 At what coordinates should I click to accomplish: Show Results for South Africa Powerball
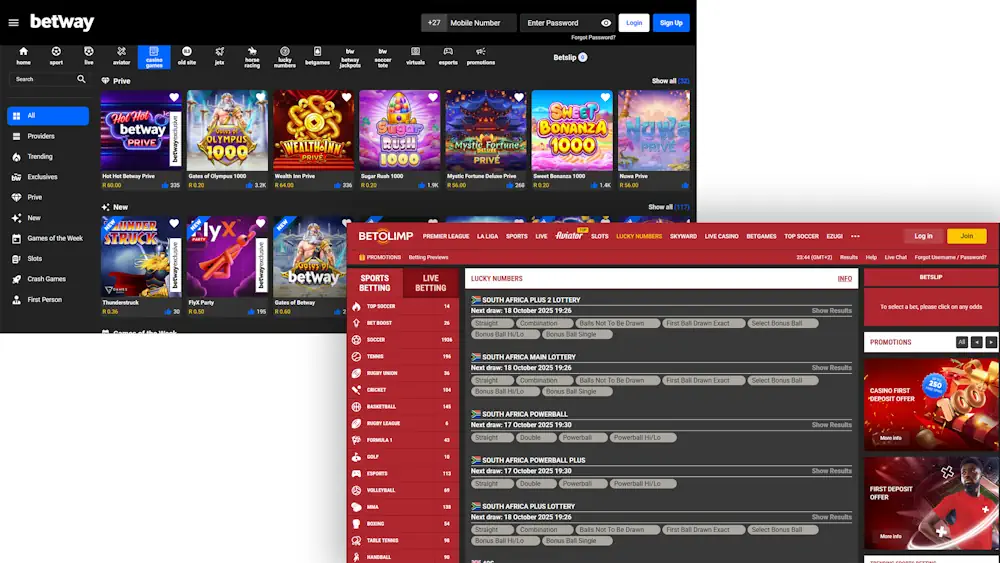pyautogui.click(x=831, y=425)
